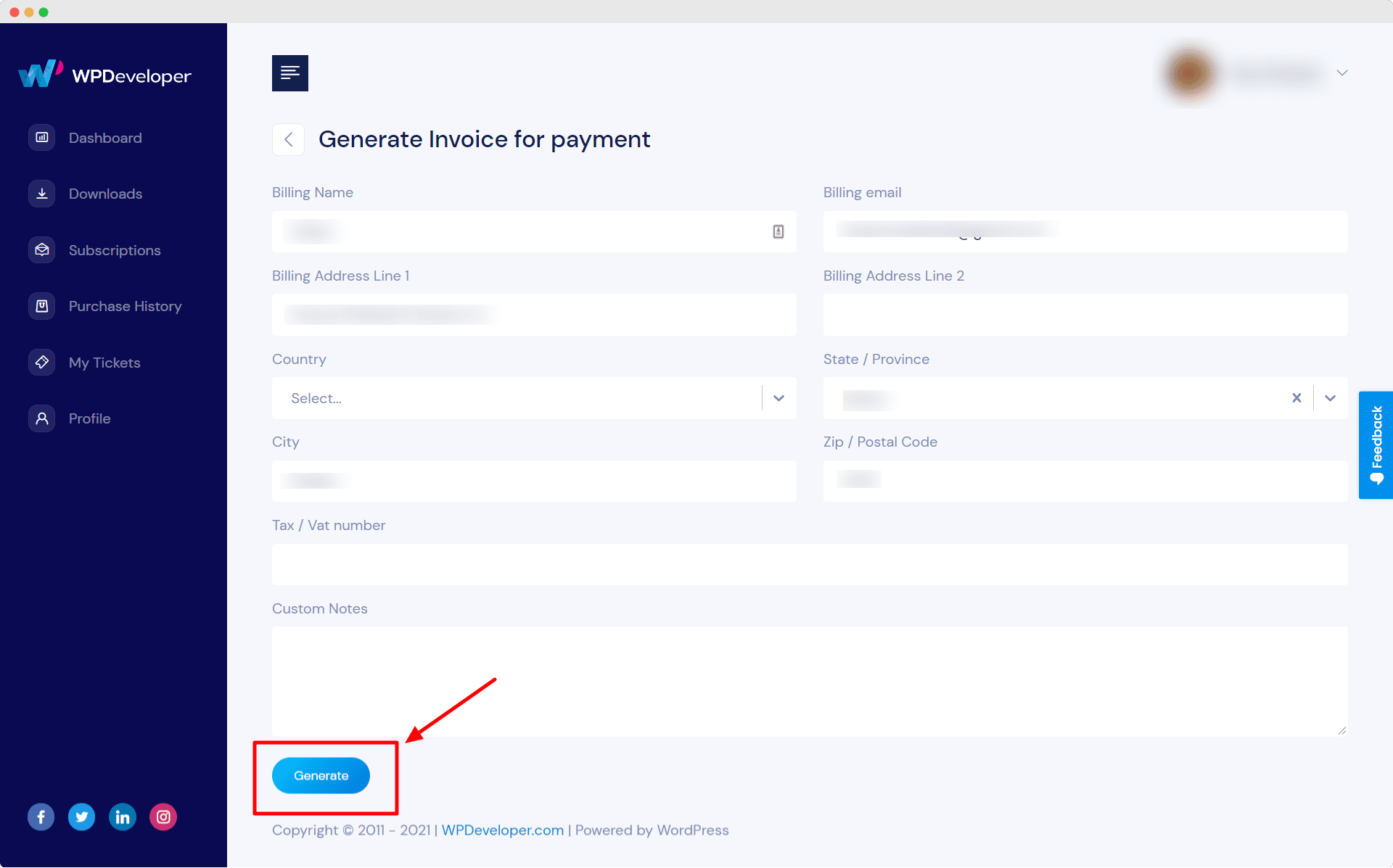Click the Tax/Vat number input field

tap(810, 563)
